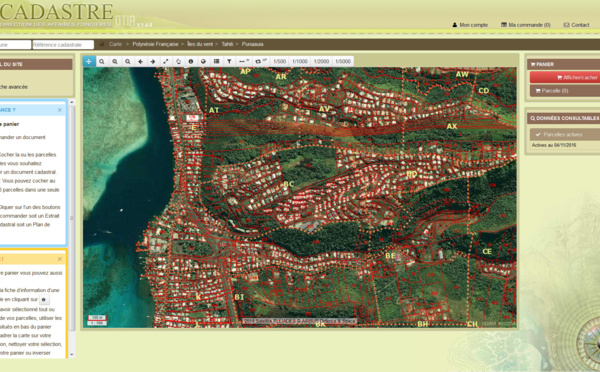Click the zoom out magnifier tool

click(127, 61)
